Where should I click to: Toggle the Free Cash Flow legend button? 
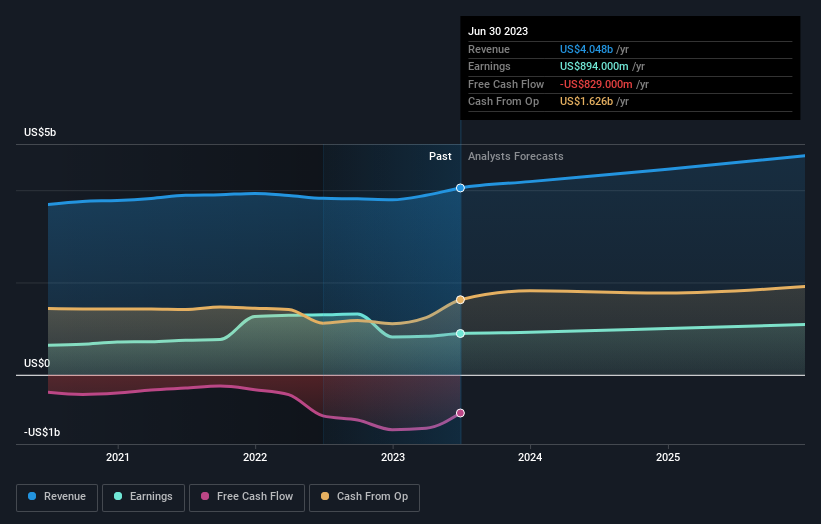(247, 497)
